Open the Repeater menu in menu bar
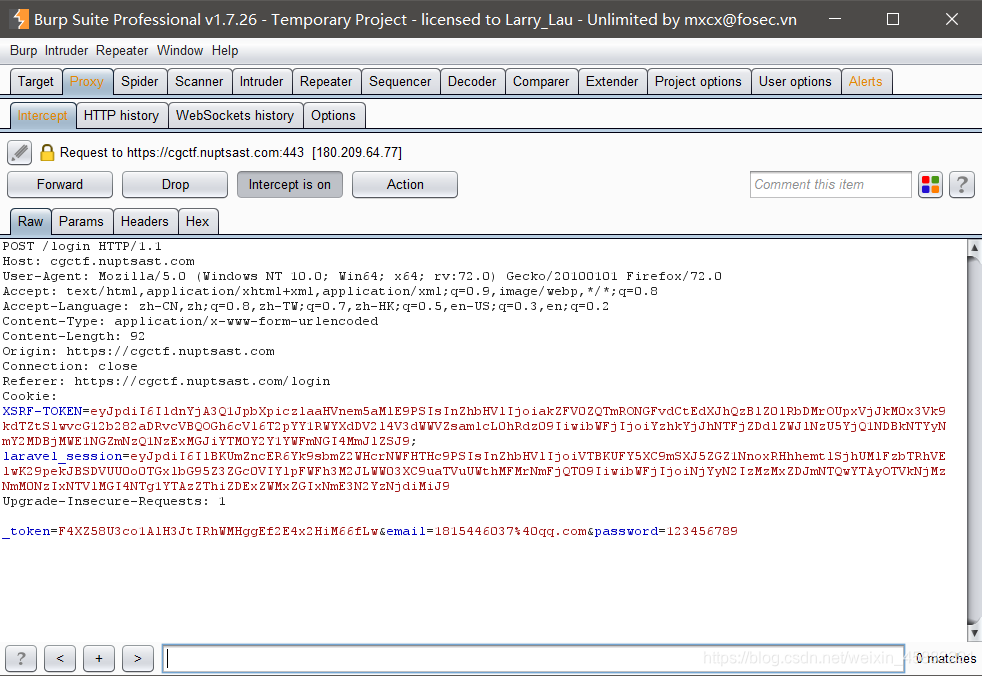The width and height of the screenshot is (982, 676). [x=122, y=51]
